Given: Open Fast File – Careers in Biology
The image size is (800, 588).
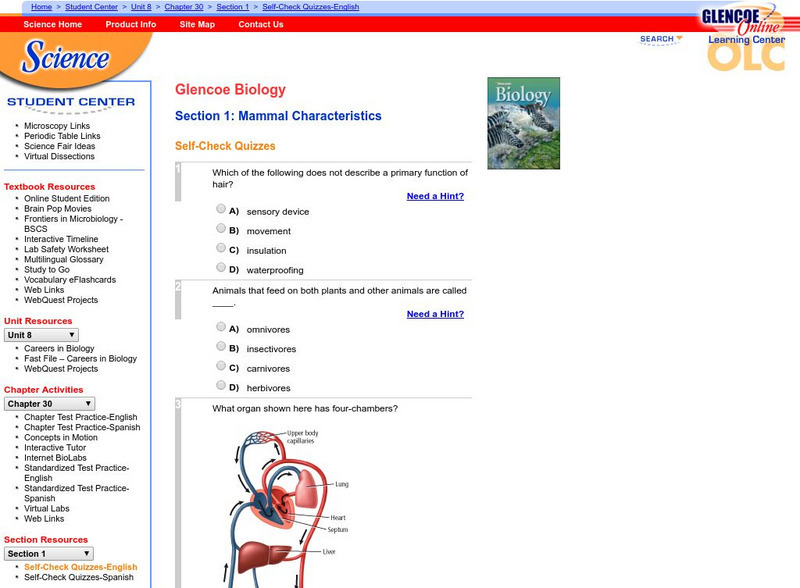Looking at the screenshot, I should click(x=81, y=358).
